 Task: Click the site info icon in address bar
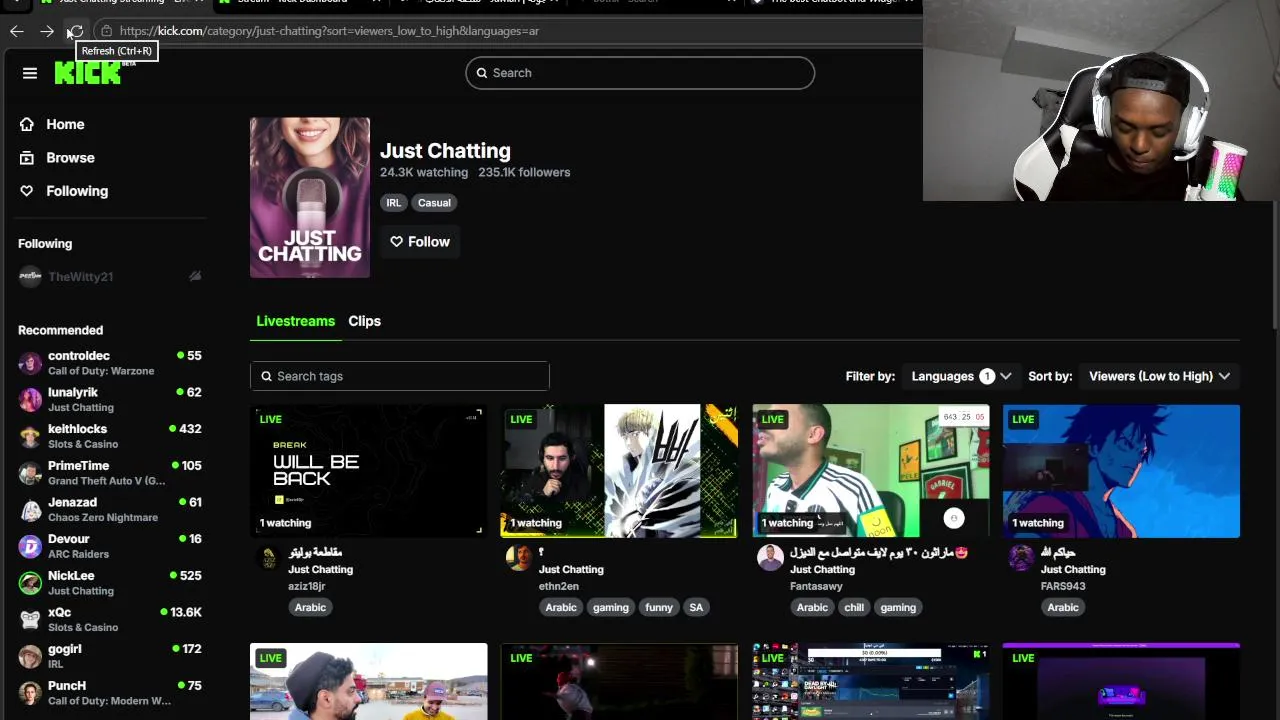click(105, 31)
